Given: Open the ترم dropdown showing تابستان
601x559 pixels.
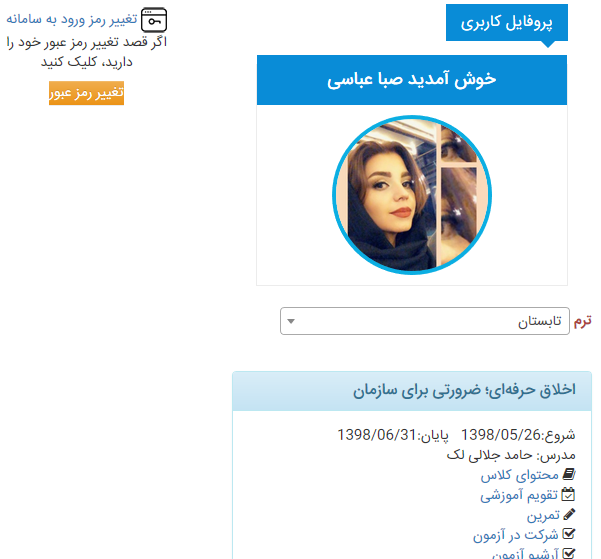Looking at the screenshot, I should click(x=425, y=321).
